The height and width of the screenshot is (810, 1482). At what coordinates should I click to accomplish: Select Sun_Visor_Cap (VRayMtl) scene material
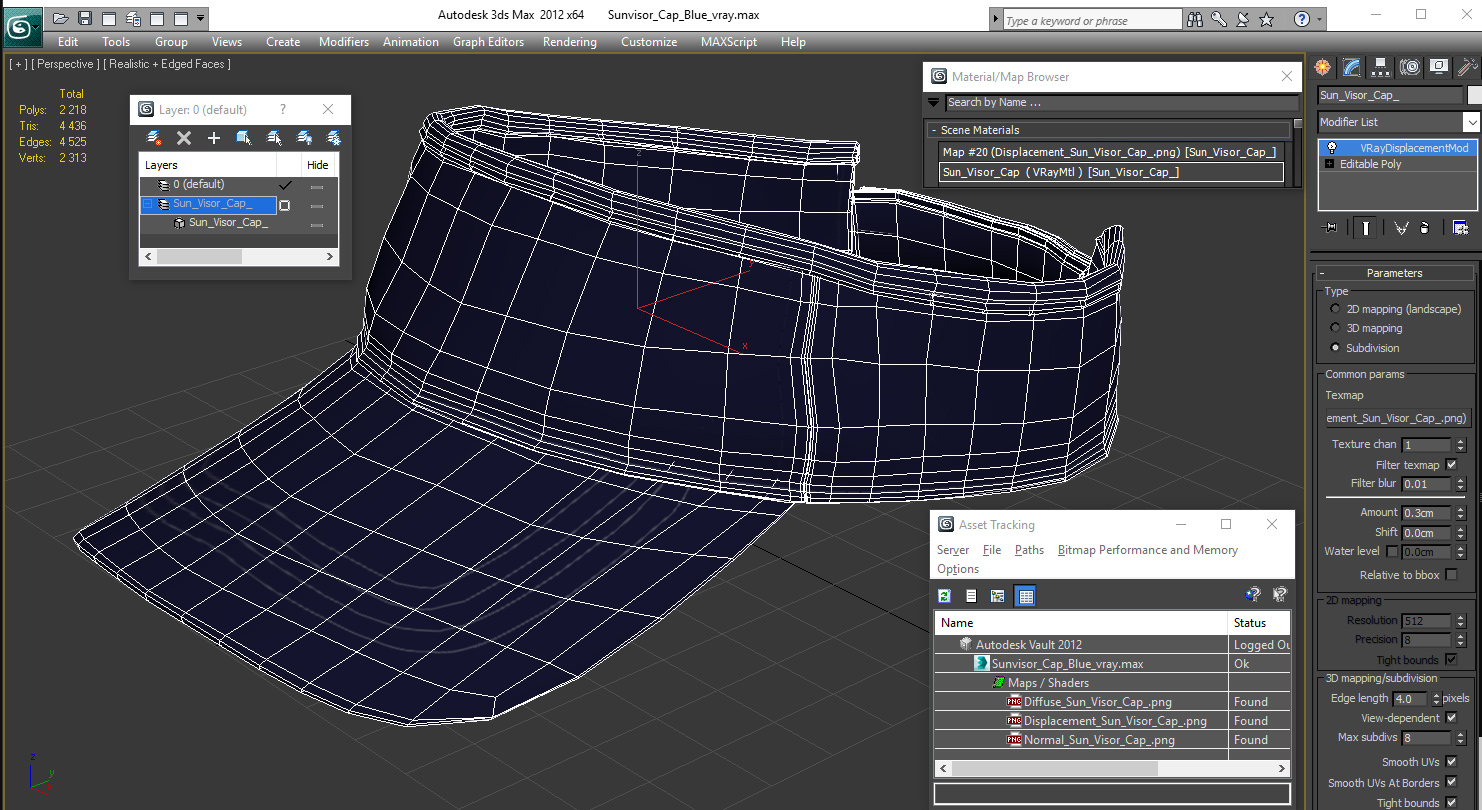(x=1111, y=172)
